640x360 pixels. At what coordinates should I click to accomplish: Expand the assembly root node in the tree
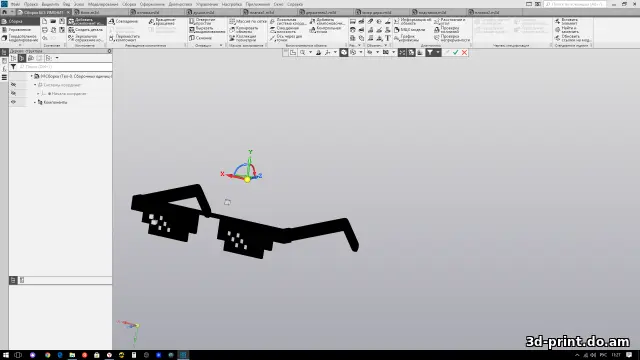tap(31, 76)
